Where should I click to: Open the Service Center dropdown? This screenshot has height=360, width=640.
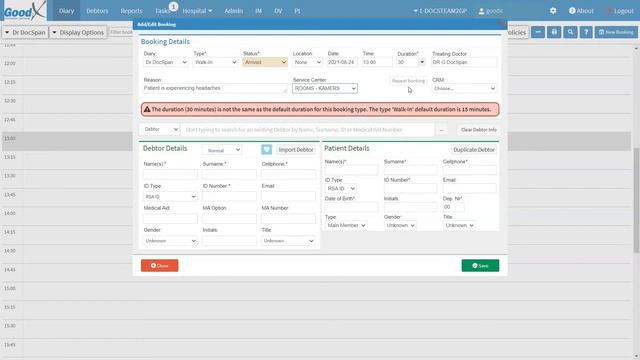point(325,88)
